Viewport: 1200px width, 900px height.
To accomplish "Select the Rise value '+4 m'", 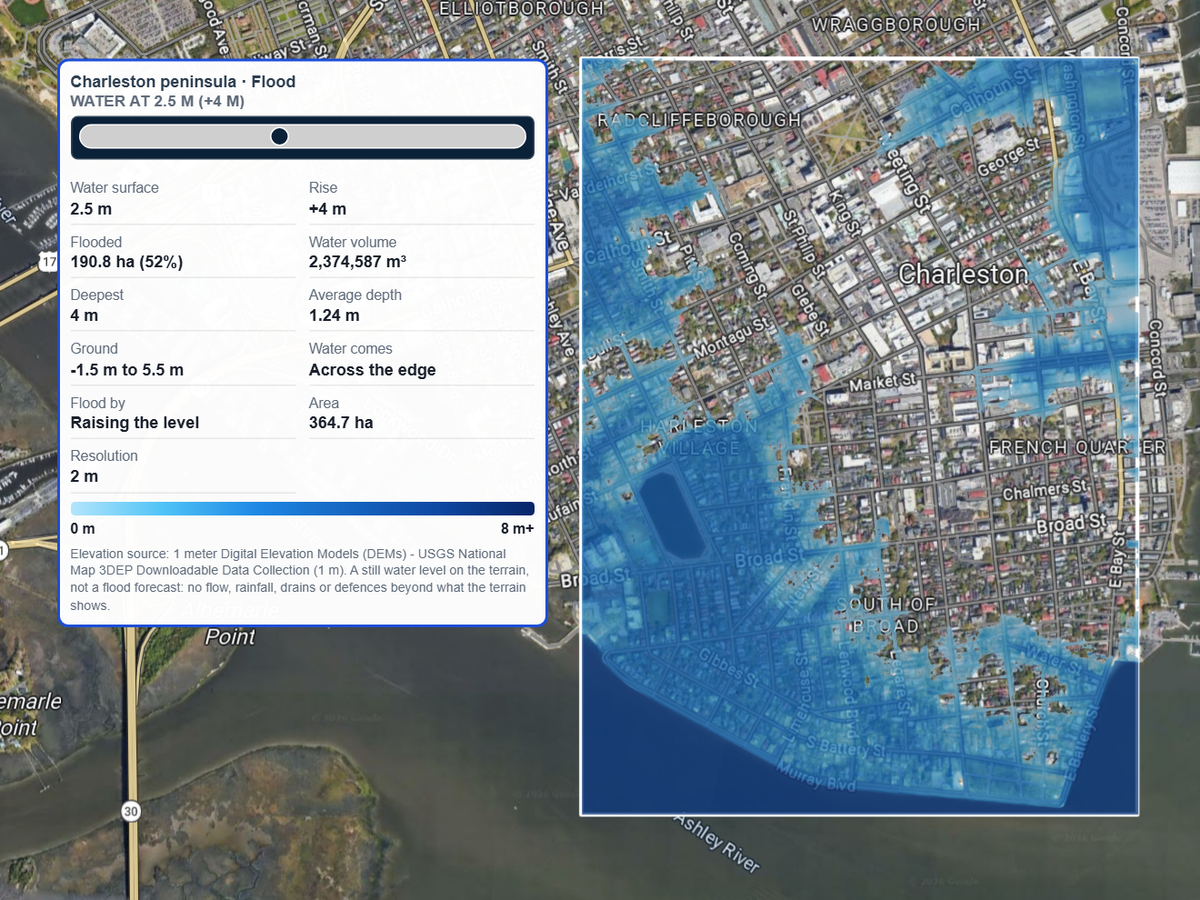I will (328, 209).
